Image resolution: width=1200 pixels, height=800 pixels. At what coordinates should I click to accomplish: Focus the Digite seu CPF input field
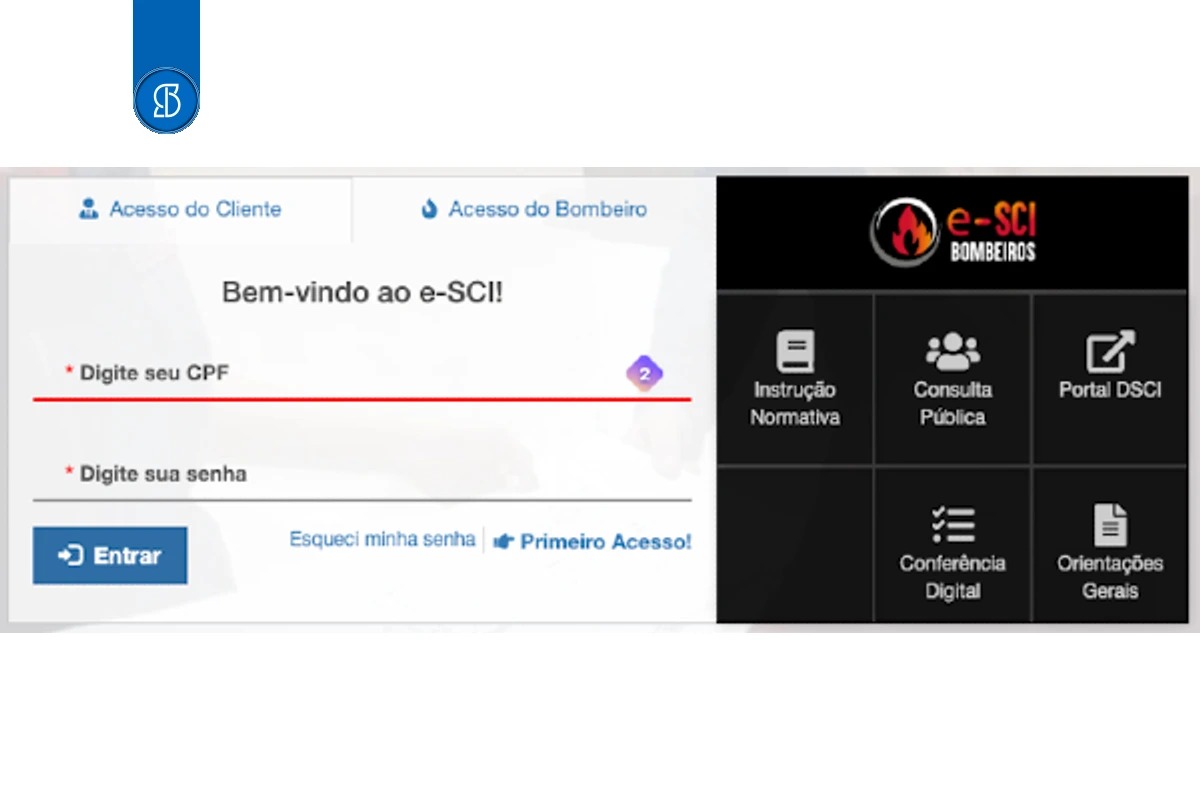362,374
